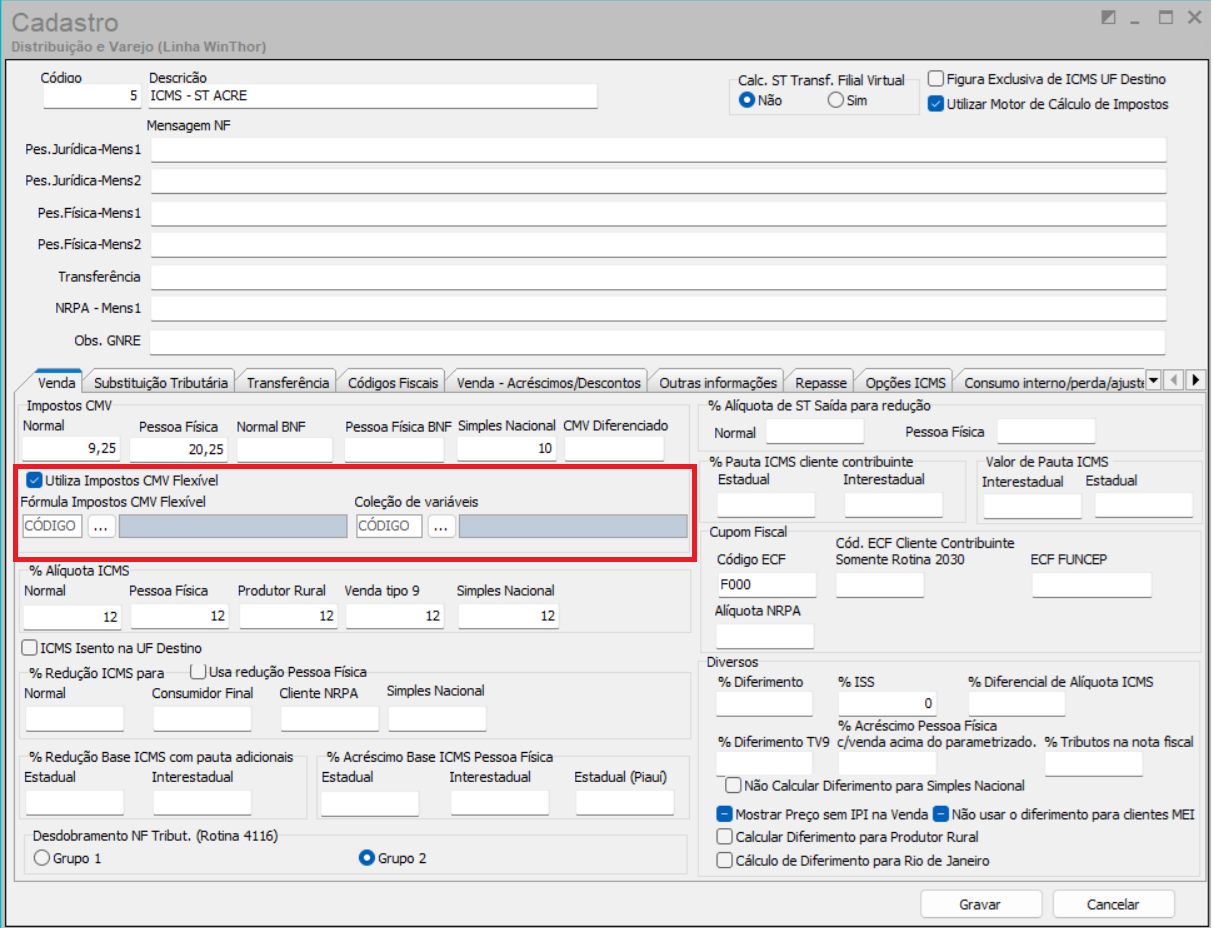
Task: Open Coleção de variáveis lookup button
Action: [442, 526]
